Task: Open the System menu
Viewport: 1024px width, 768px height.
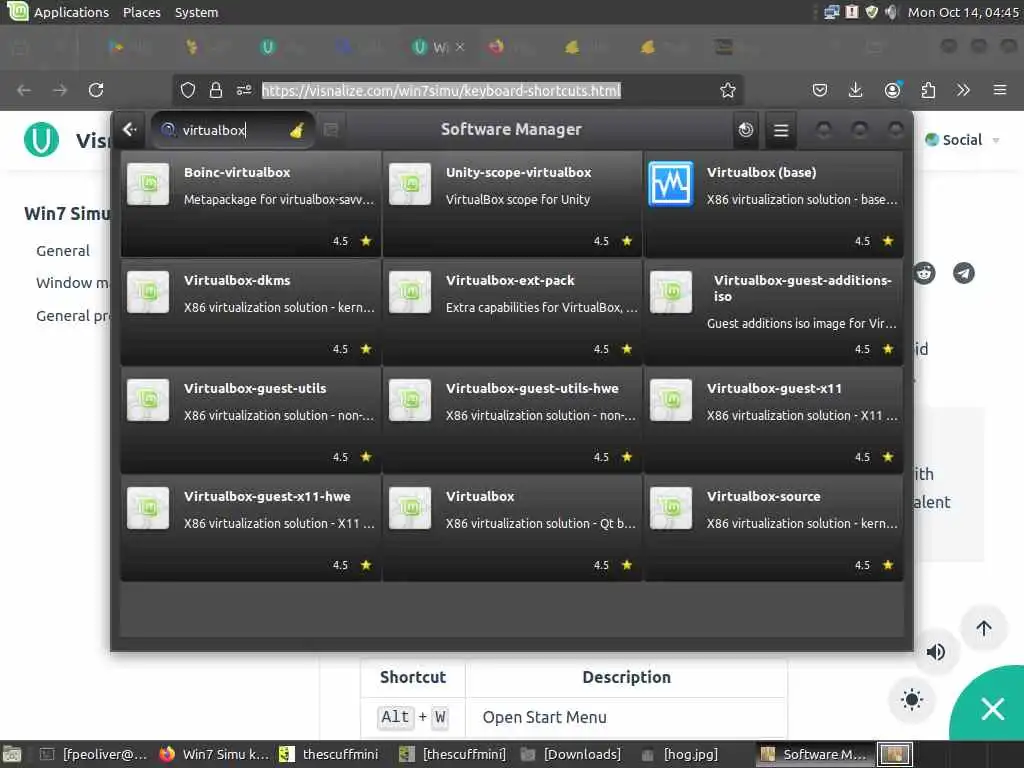Action: point(197,12)
